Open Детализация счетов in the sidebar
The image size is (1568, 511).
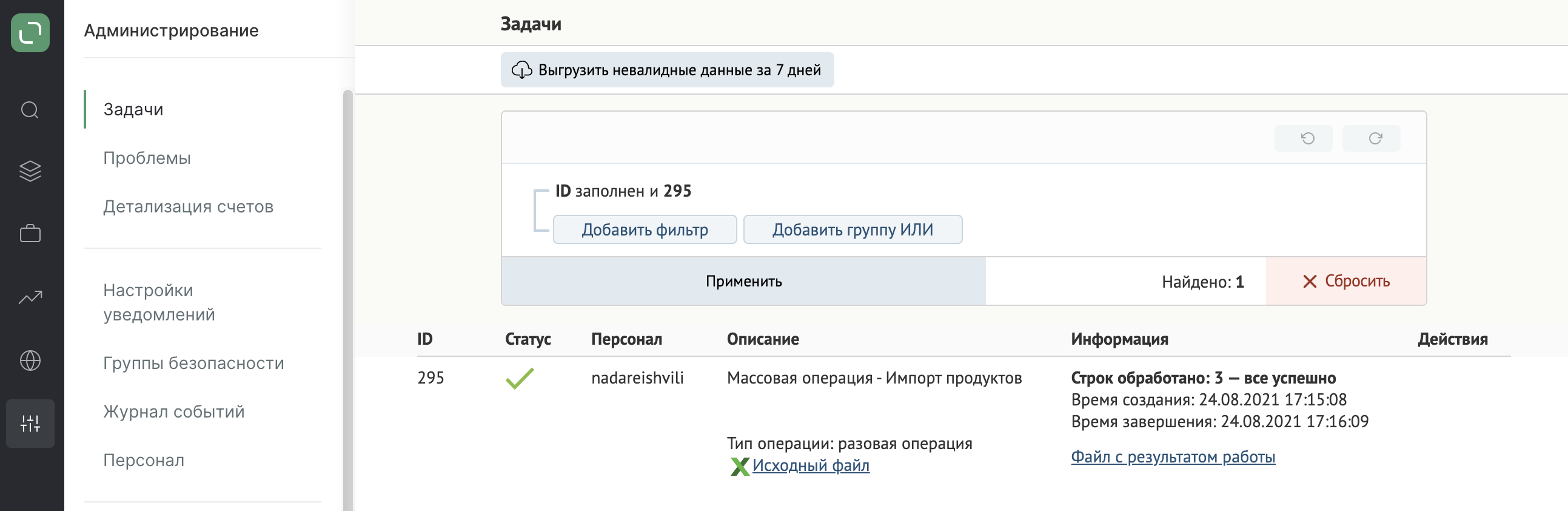click(x=188, y=207)
